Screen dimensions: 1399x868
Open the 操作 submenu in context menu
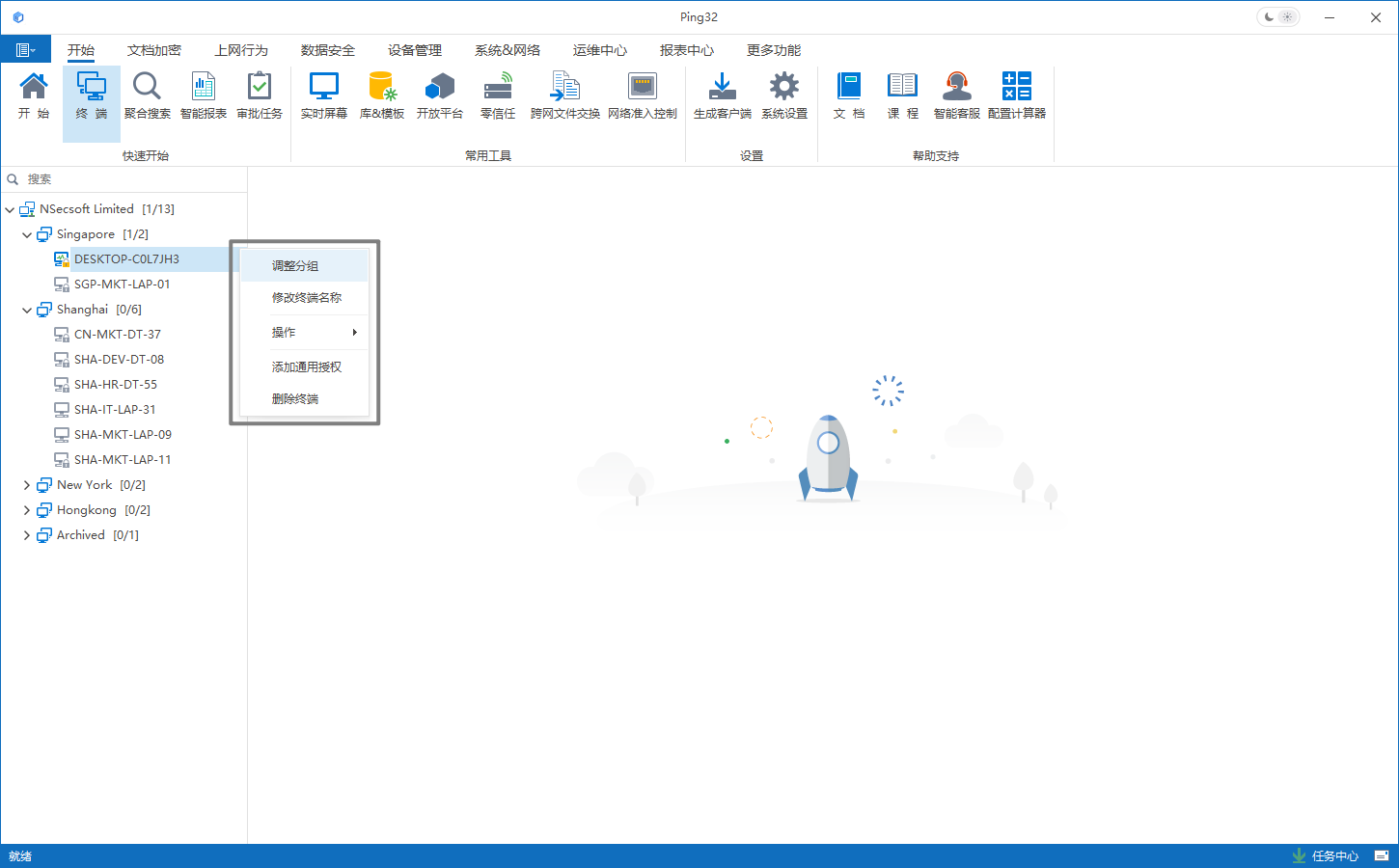(304, 332)
